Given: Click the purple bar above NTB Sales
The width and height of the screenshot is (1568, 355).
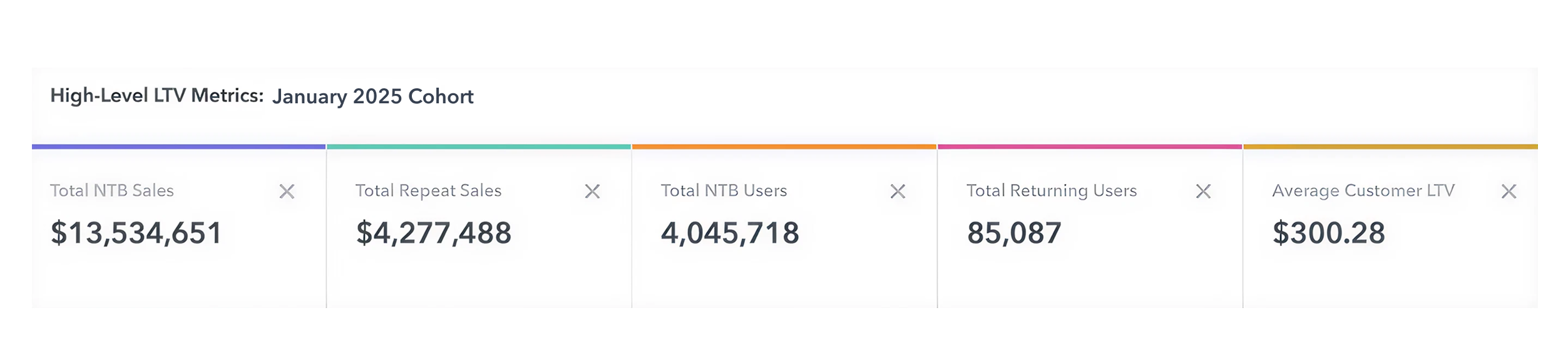Looking at the screenshot, I should point(179,147).
